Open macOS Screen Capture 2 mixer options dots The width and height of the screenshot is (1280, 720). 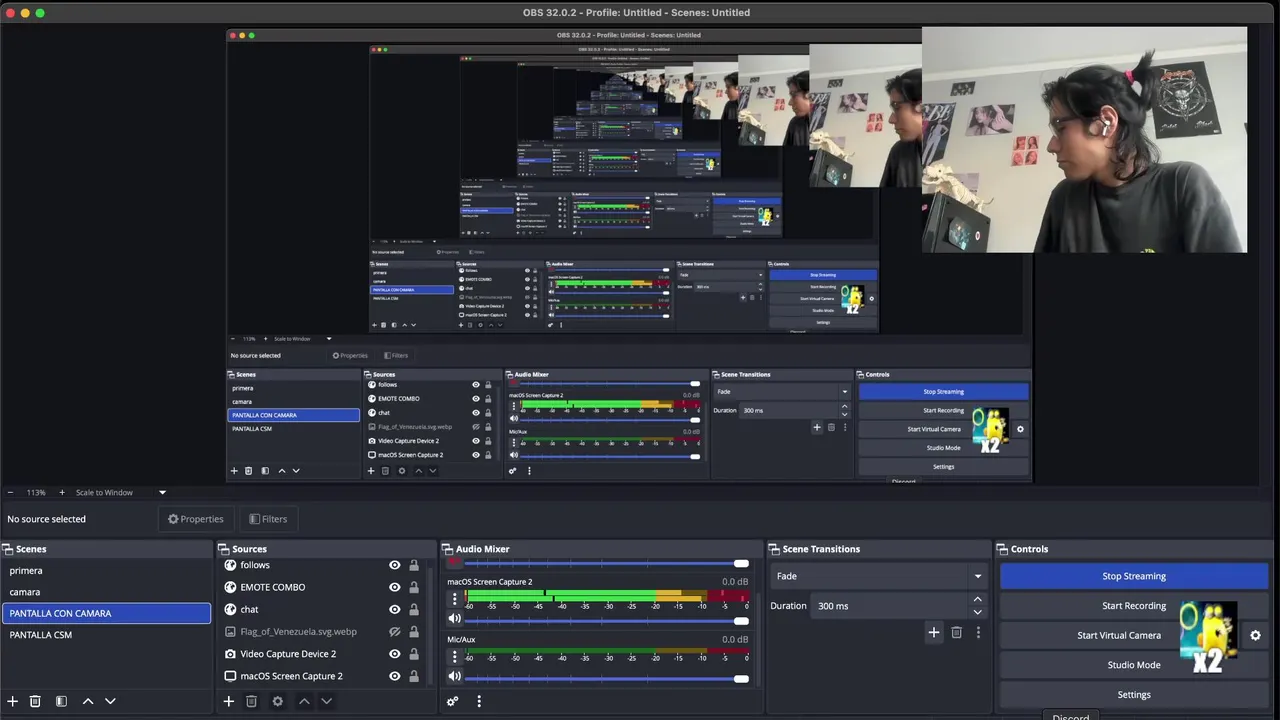pos(455,599)
